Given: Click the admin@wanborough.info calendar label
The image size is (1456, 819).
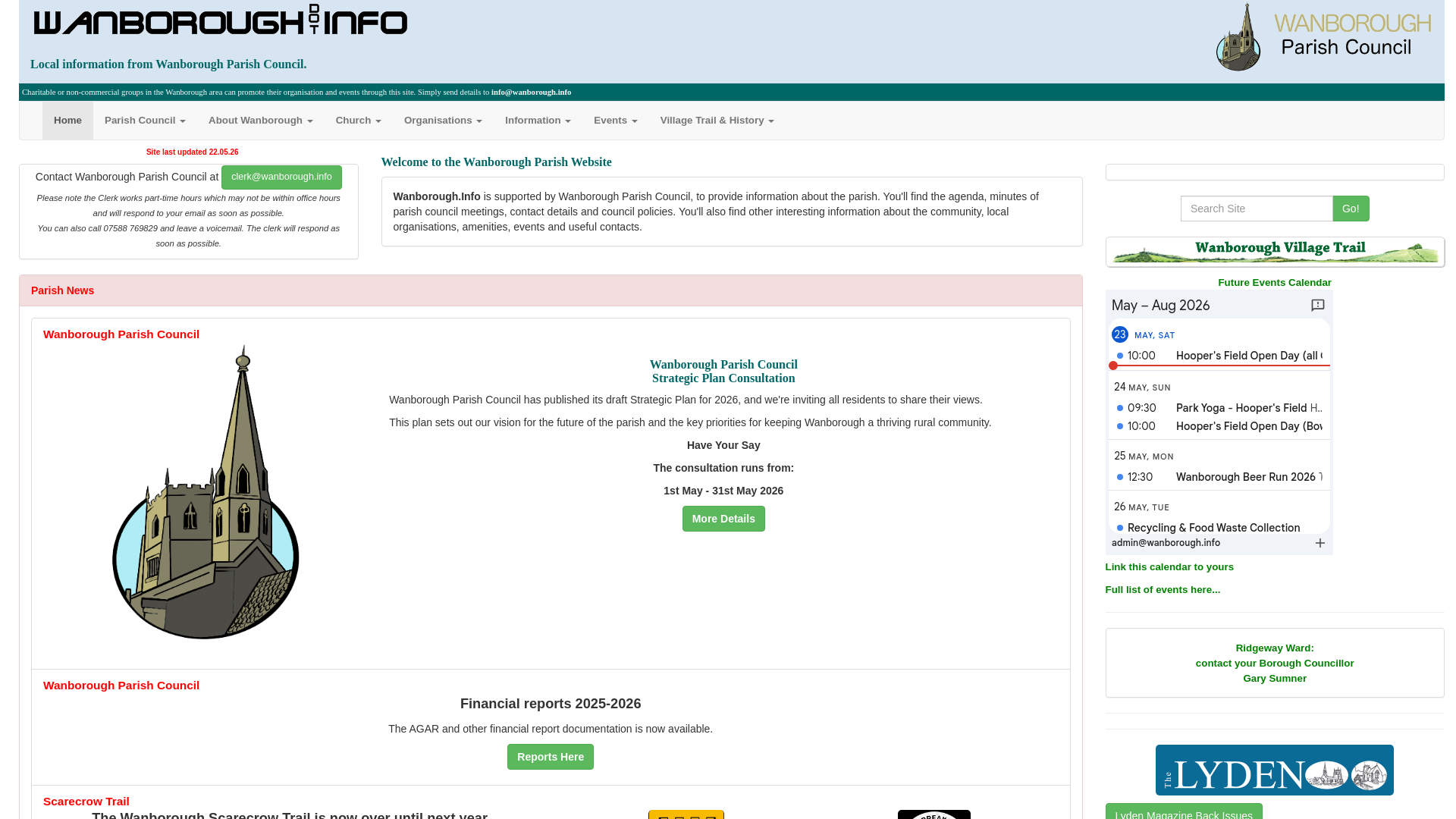Looking at the screenshot, I should 1166,543.
